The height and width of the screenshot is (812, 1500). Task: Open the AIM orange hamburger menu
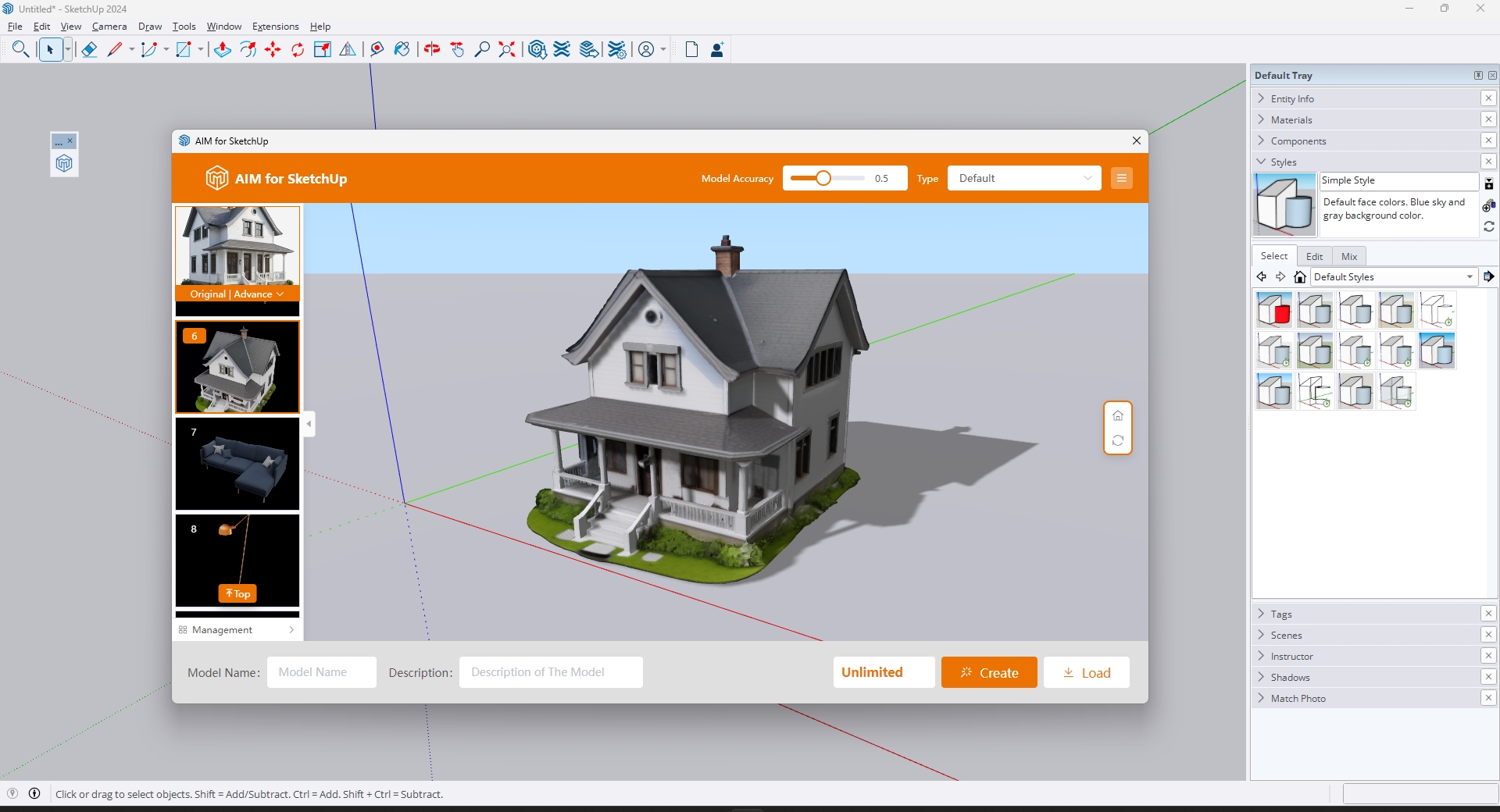[1121, 178]
